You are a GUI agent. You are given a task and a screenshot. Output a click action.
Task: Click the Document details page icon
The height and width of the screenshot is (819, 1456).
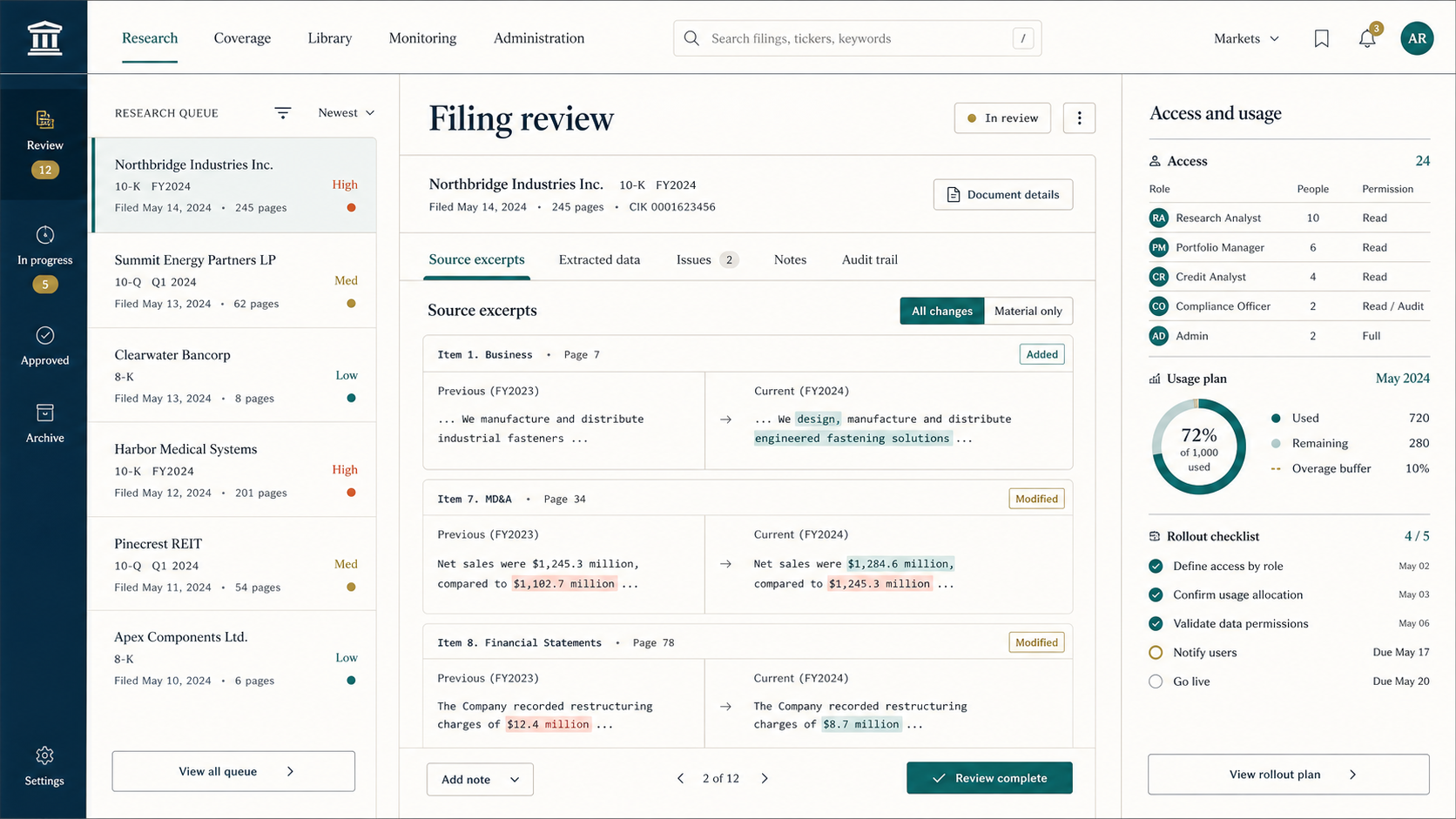954,194
